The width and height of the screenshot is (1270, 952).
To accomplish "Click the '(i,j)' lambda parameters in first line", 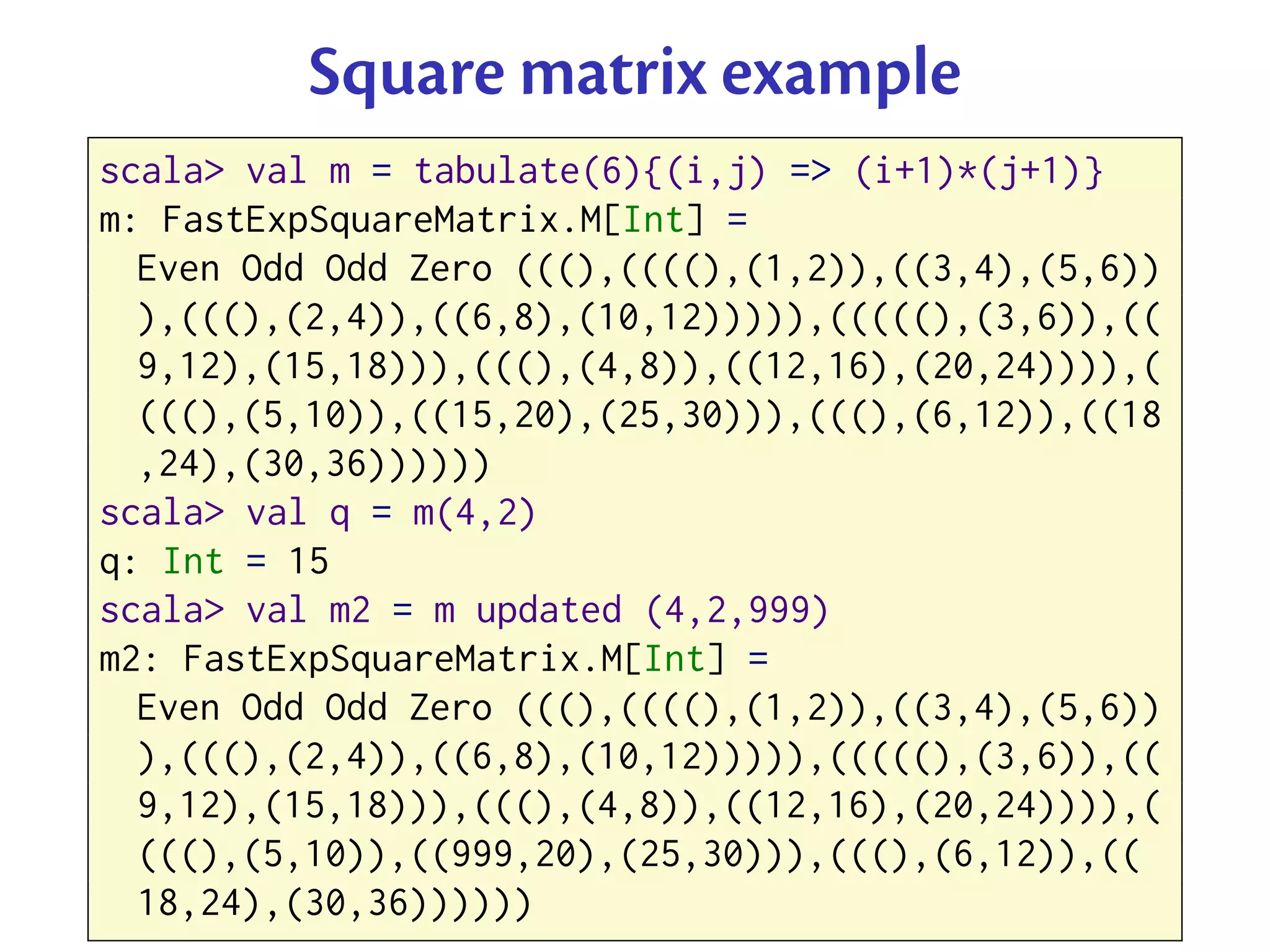I will pyautogui.click(x=716, y=171).
